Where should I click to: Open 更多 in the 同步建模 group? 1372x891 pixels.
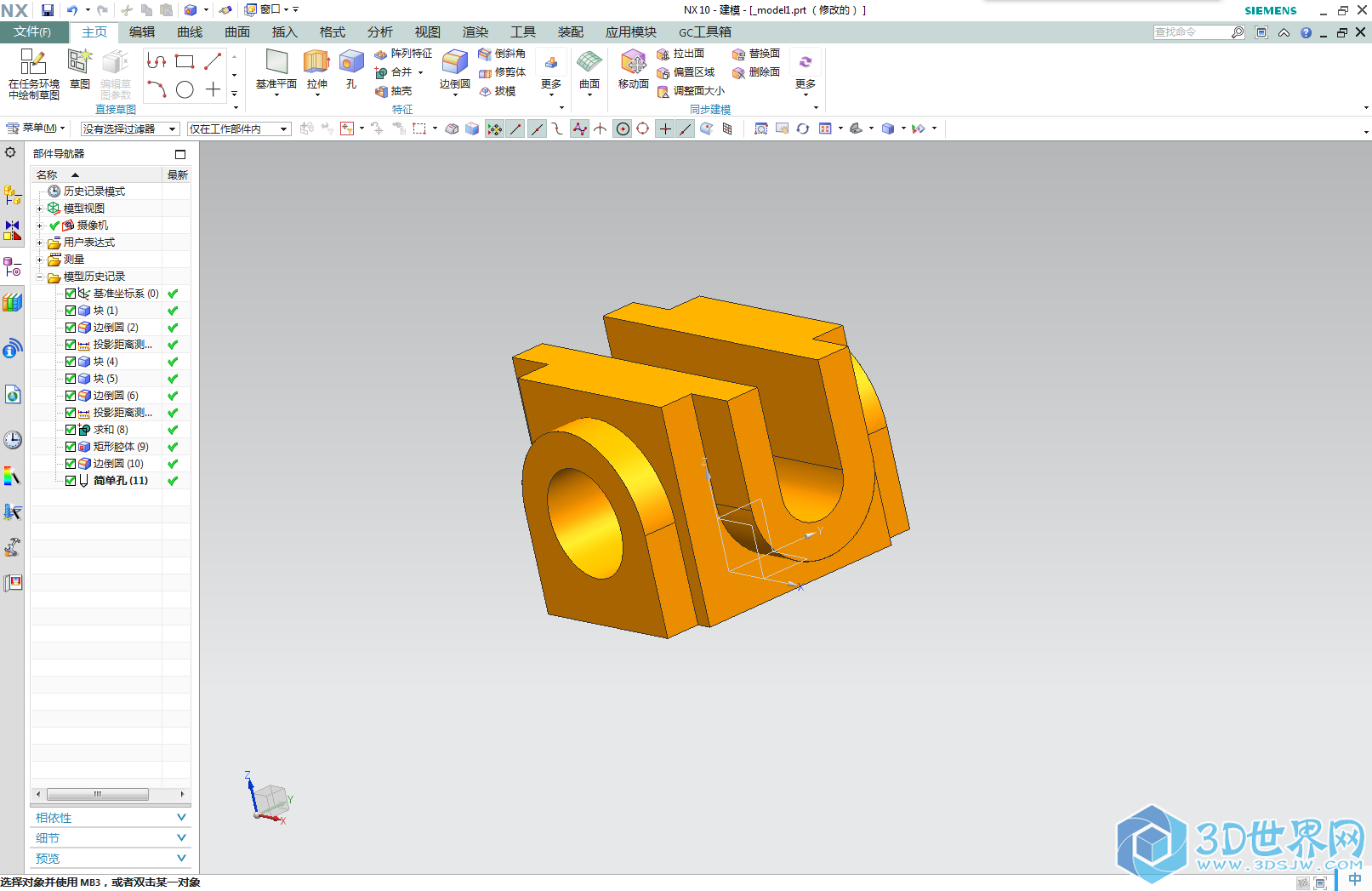point(806,75)
